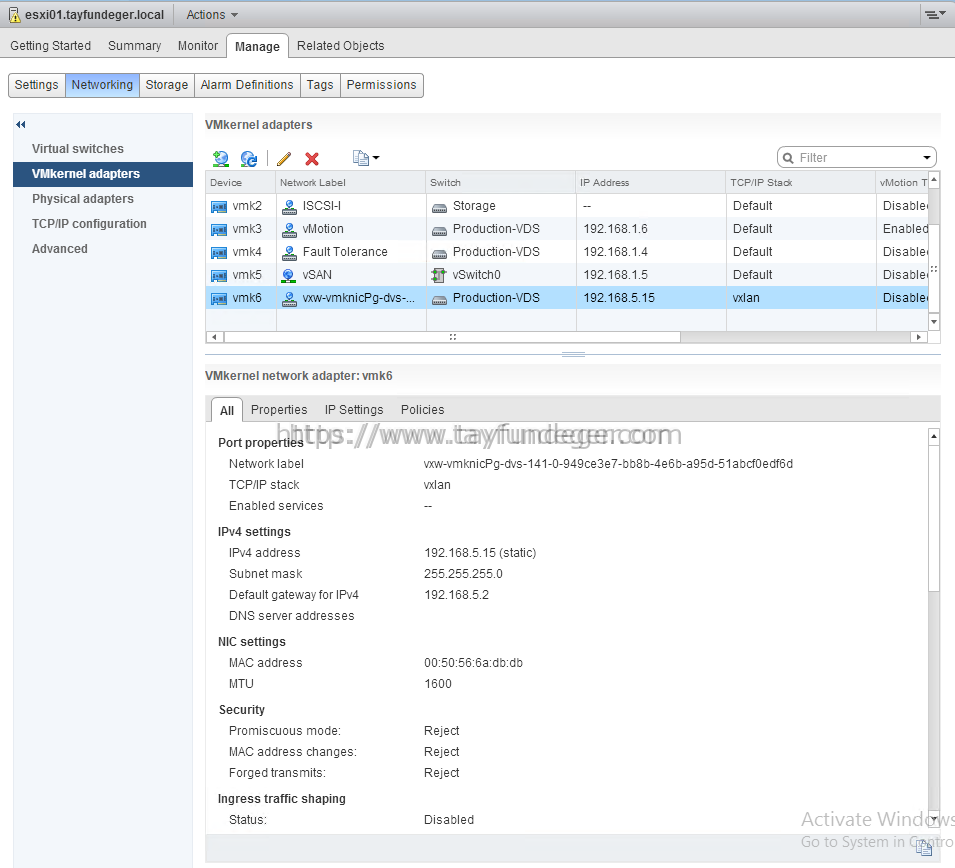This screenshot has width=955, height=868.
Task: Sort by the Switch column header
Action: [501, 183]
